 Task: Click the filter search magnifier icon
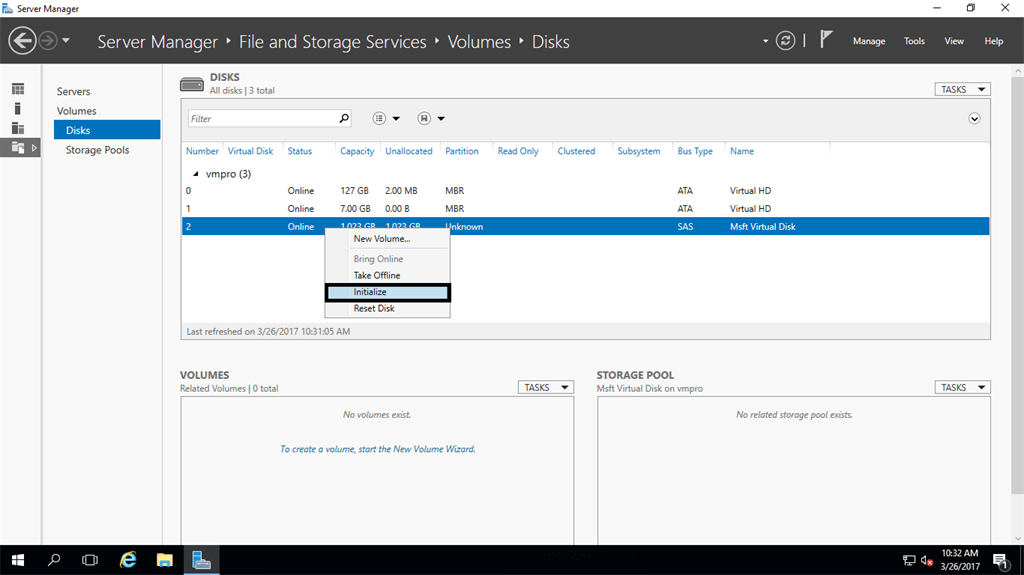(344, 118)
